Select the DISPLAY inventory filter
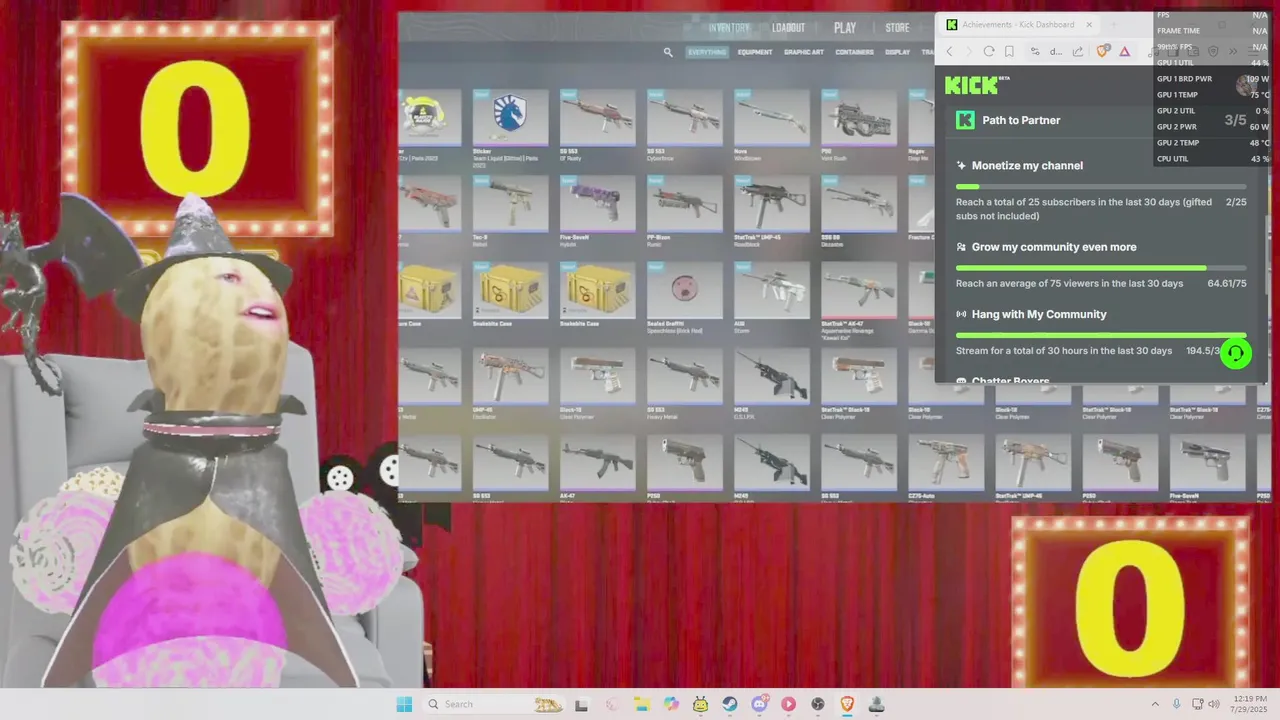 pyautogui.click(x=897, y=52)
